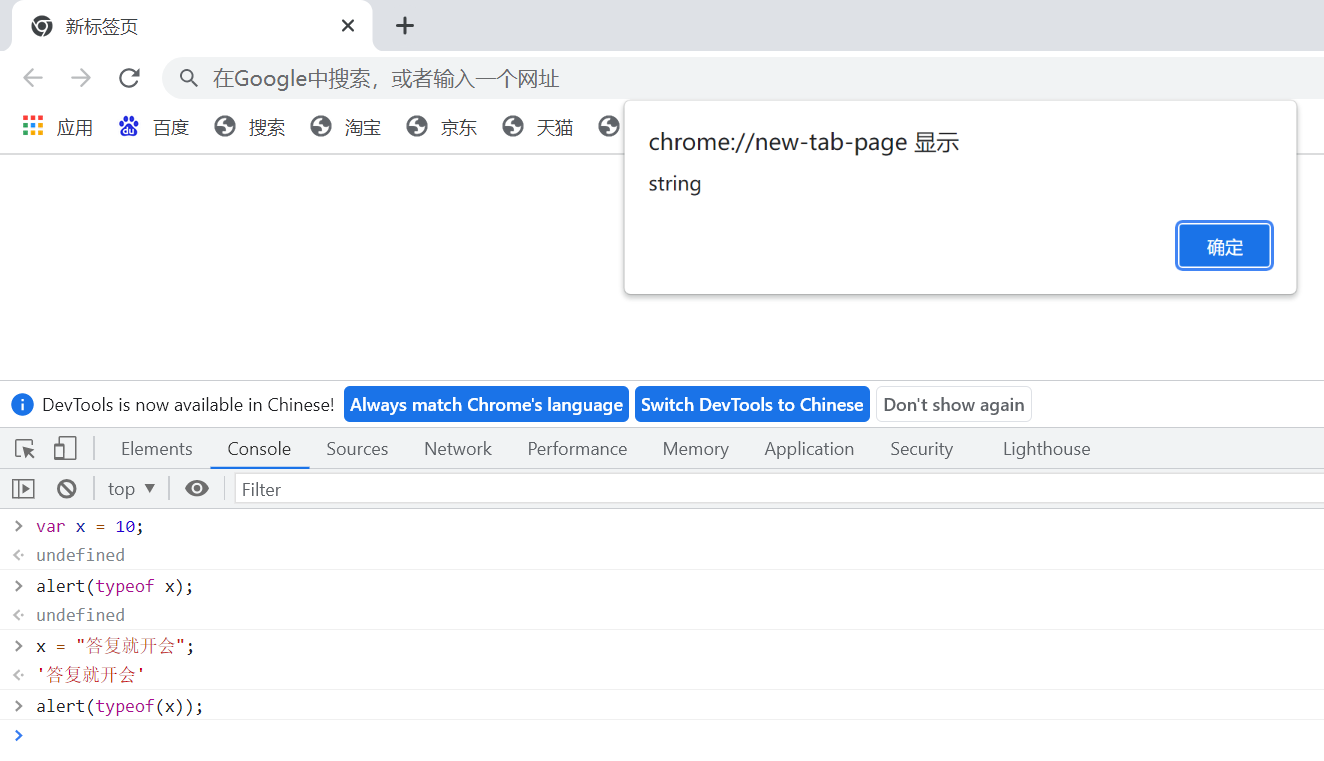Image resolution: width=1324 pixels, height=761 pixels.
Task: Open the 'top' frame context dropdown
Action: (131, 488)
